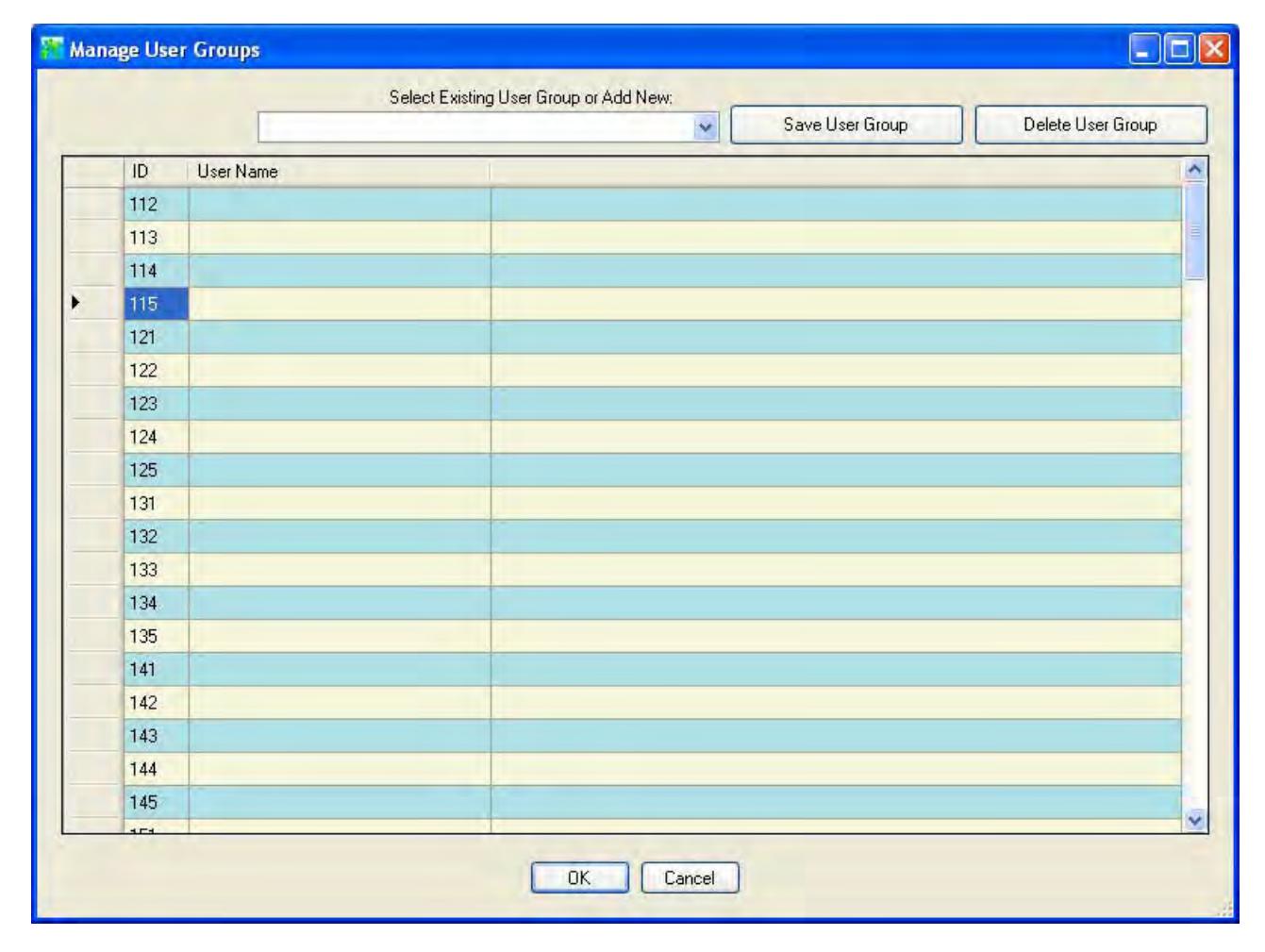The width and height of the screenshot is (1265, 952).
Task: Select ID cell 124
Action: pyautogui.click(x=157, y=437)
